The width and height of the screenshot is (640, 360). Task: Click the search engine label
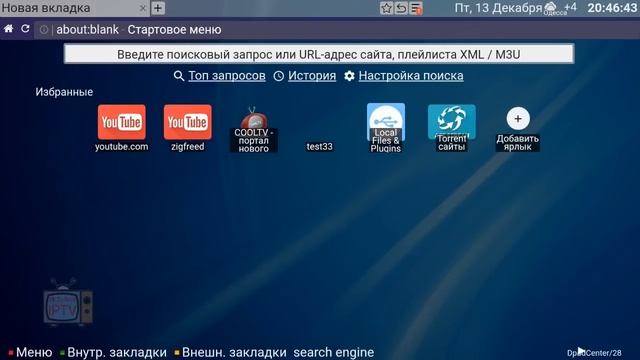tap(333, 352)
